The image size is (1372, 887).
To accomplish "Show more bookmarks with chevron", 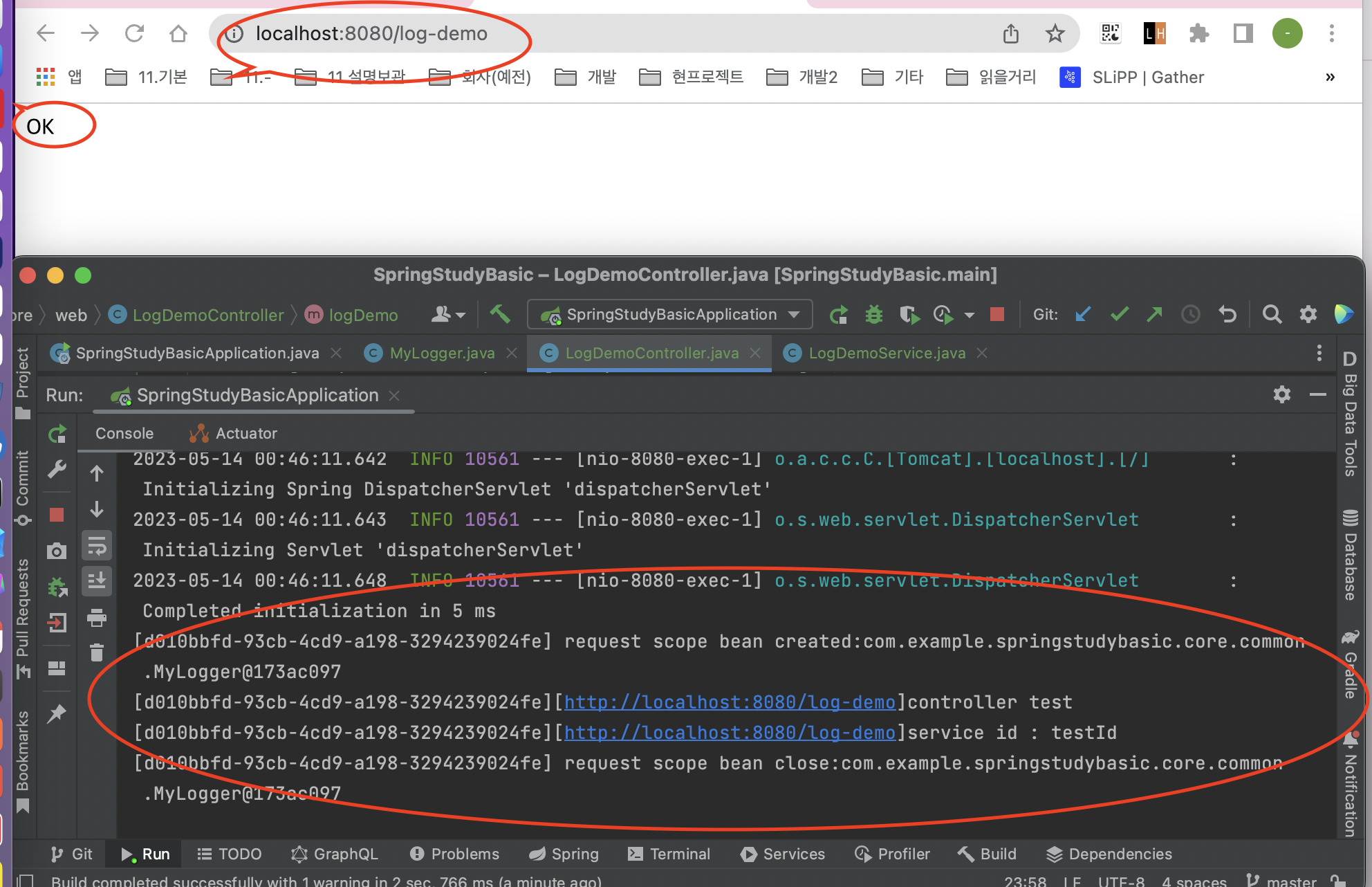I will tap(1330, 77).
